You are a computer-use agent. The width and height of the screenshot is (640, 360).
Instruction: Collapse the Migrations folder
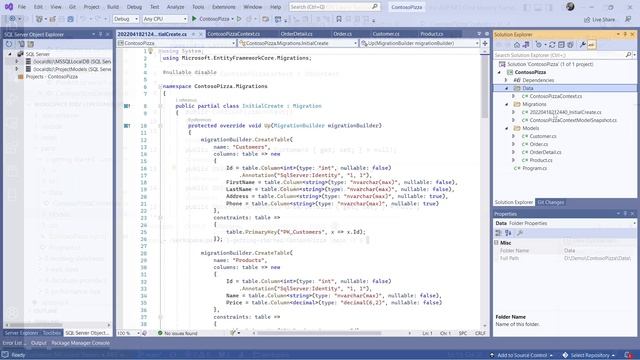click(x=506, y=104)
